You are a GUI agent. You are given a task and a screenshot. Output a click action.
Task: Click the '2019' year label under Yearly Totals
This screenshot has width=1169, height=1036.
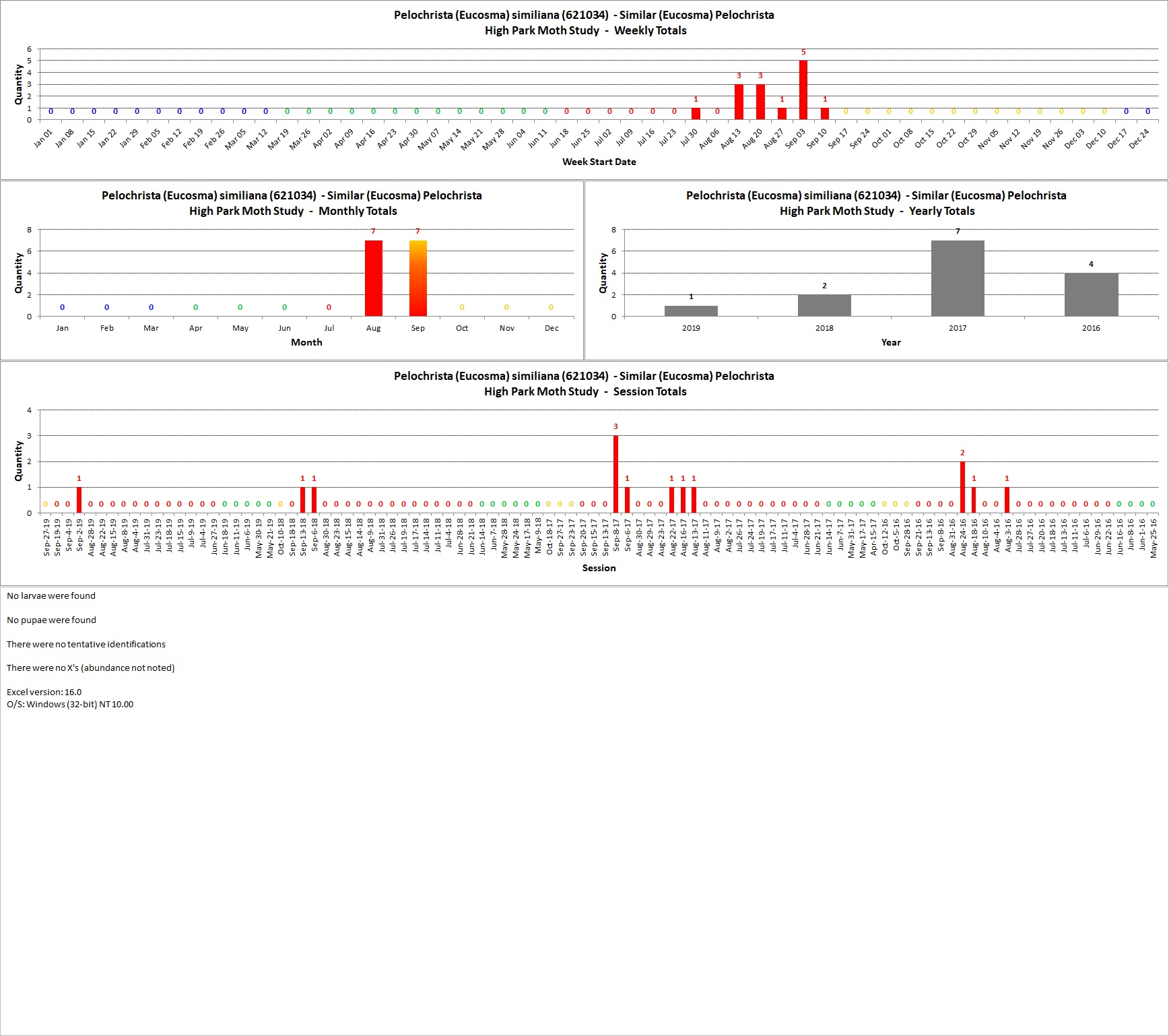[x=691, y=328]
